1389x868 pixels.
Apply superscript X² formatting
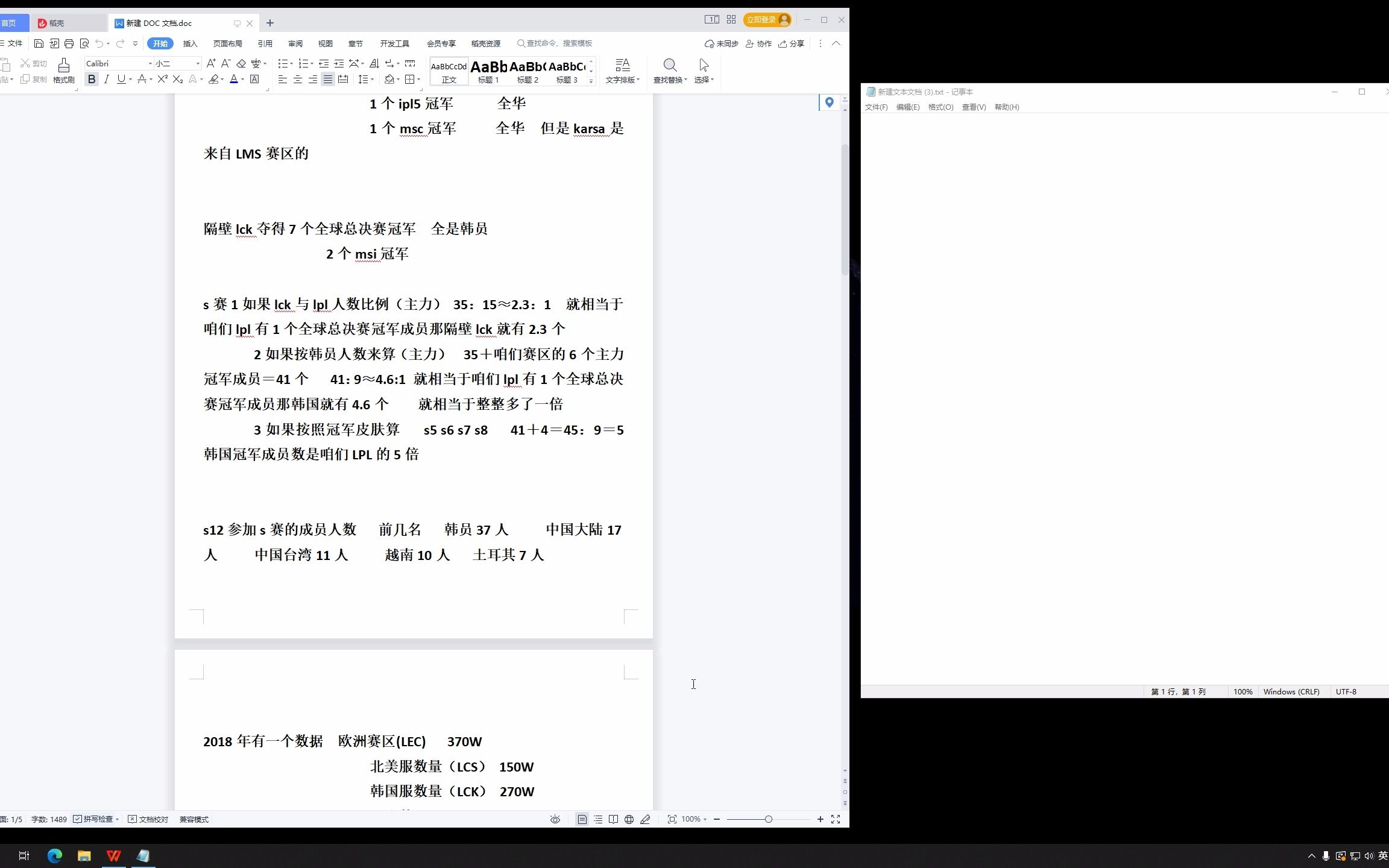point(162,79)
